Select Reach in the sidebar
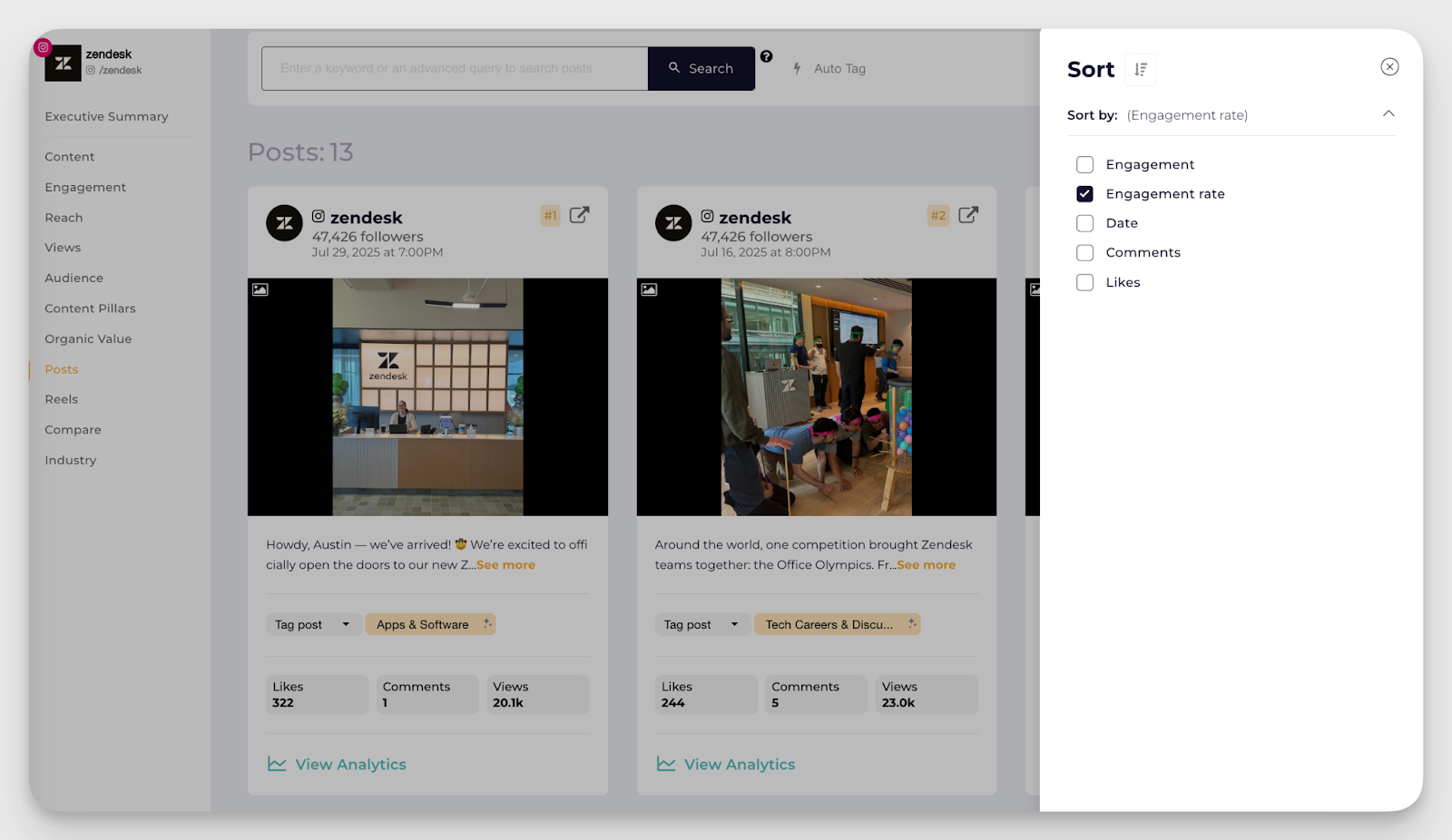 (64, 218)
